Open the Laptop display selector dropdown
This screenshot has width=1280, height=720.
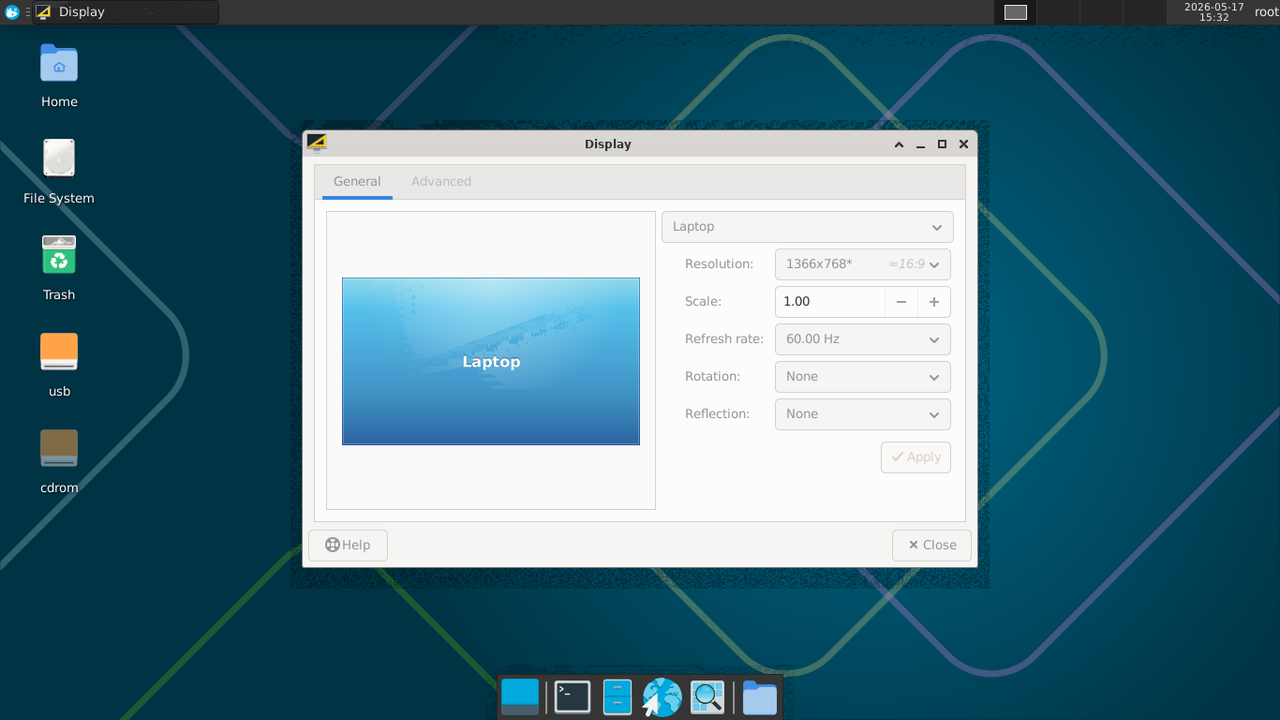pos(807,227)
